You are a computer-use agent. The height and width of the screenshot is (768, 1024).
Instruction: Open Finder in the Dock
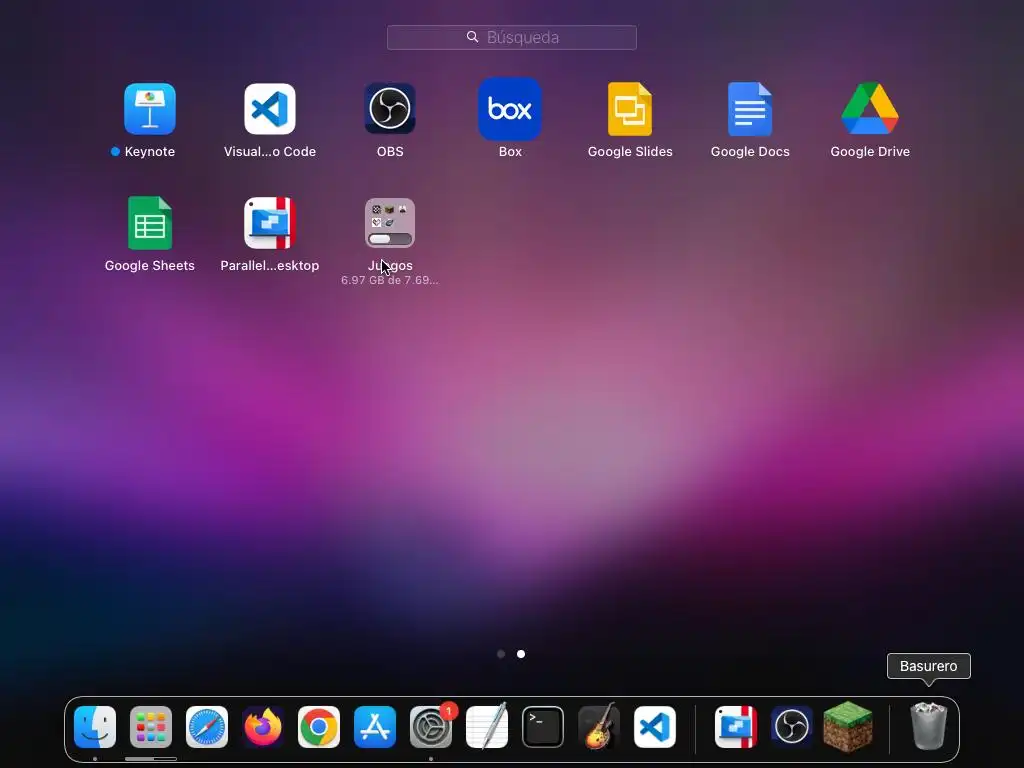point(95,727)
